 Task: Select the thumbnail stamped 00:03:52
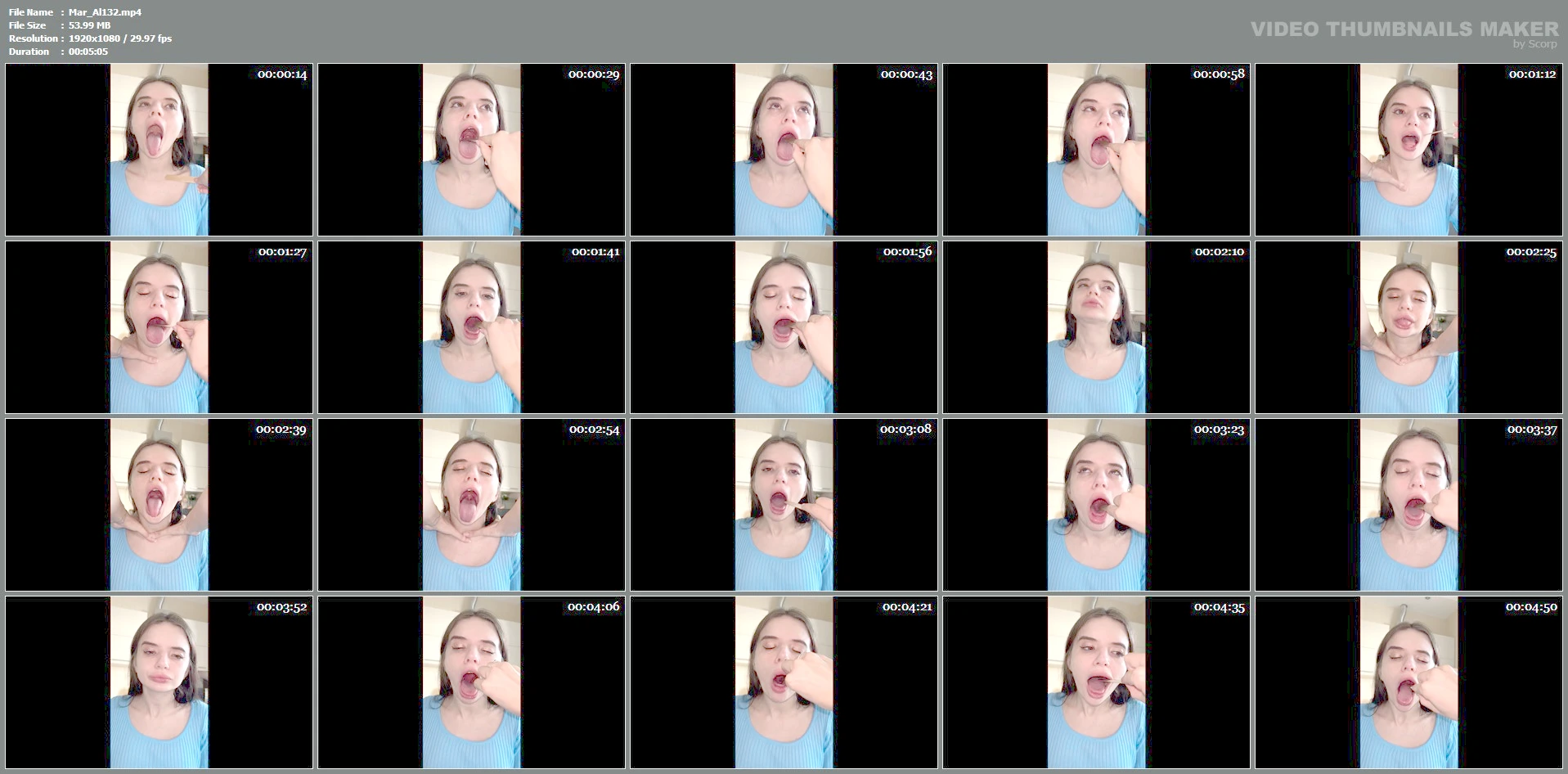pos(159,682)
